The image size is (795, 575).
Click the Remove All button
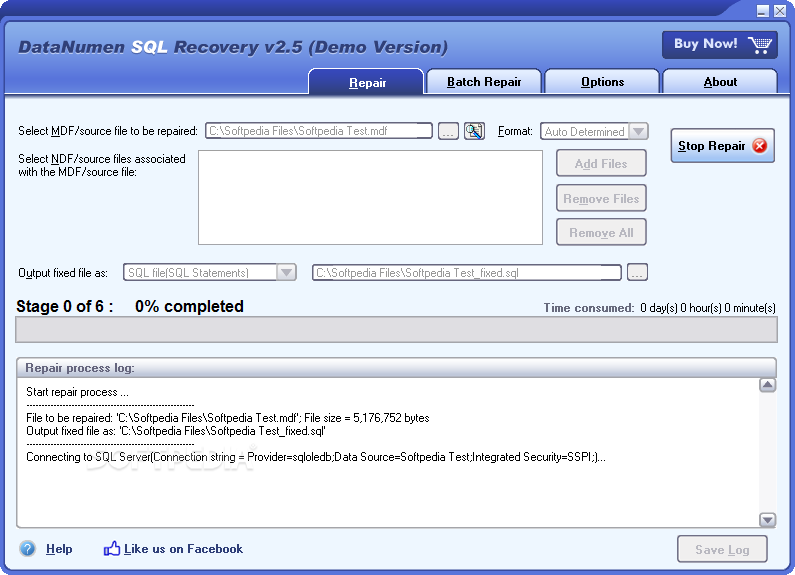click(x=601, y=232)
